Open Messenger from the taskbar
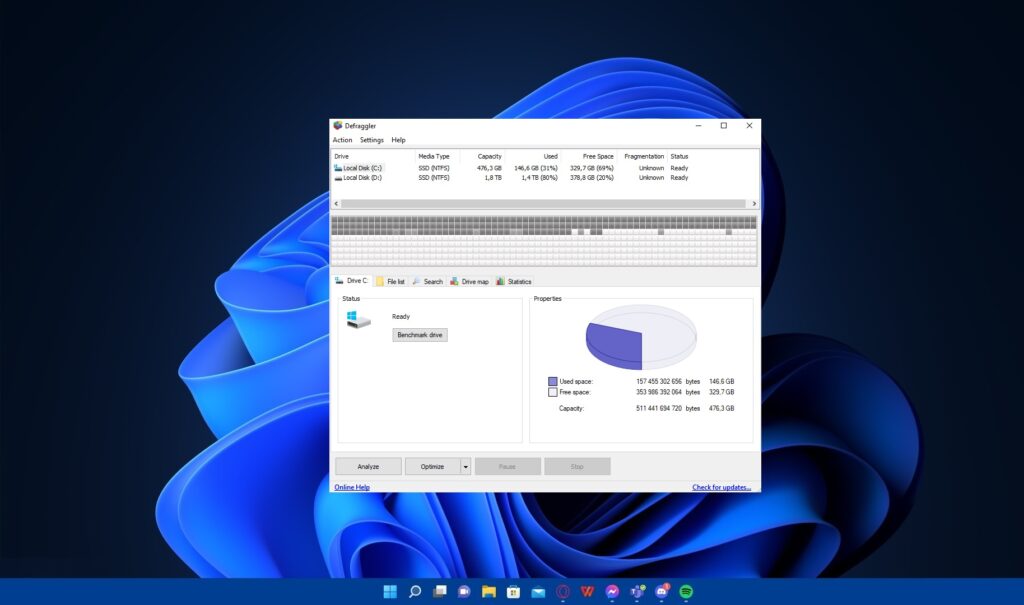This screenshot has height=605, width=1024. [x=612, y=592]
